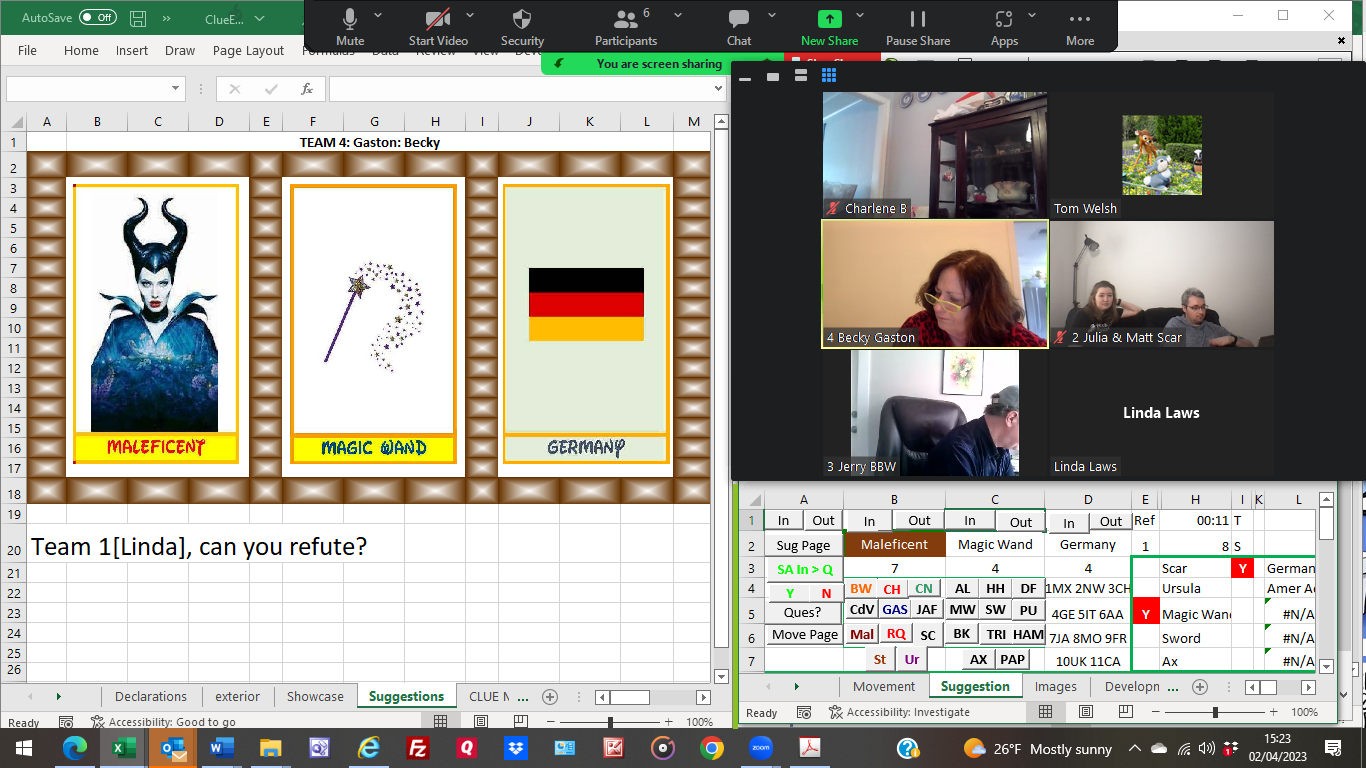
Task: Open Name Box dropdown arrow
Action: click(x=175, y=89)
